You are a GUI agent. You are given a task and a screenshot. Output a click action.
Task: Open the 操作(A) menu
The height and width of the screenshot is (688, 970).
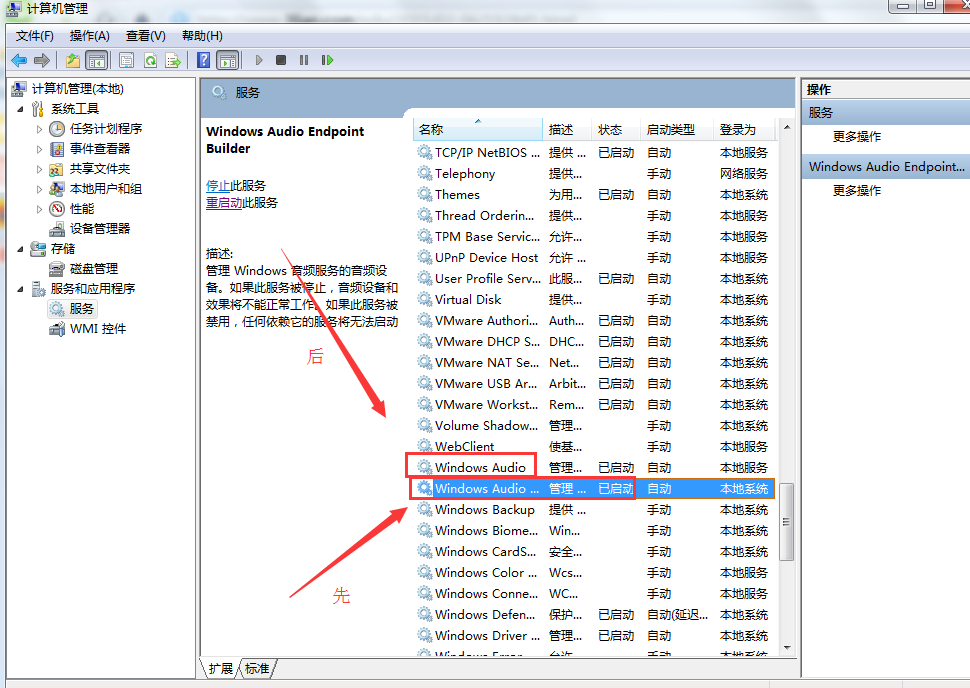(x=90, y=36)
